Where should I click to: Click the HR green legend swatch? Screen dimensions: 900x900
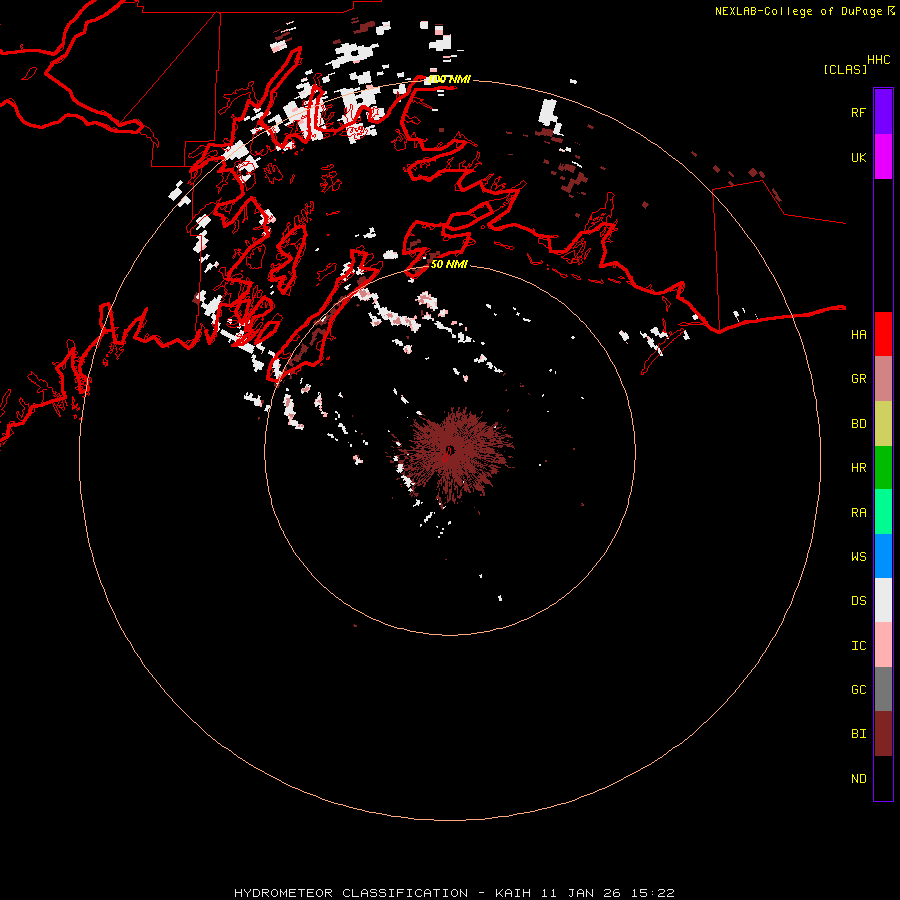pos(883,468)
